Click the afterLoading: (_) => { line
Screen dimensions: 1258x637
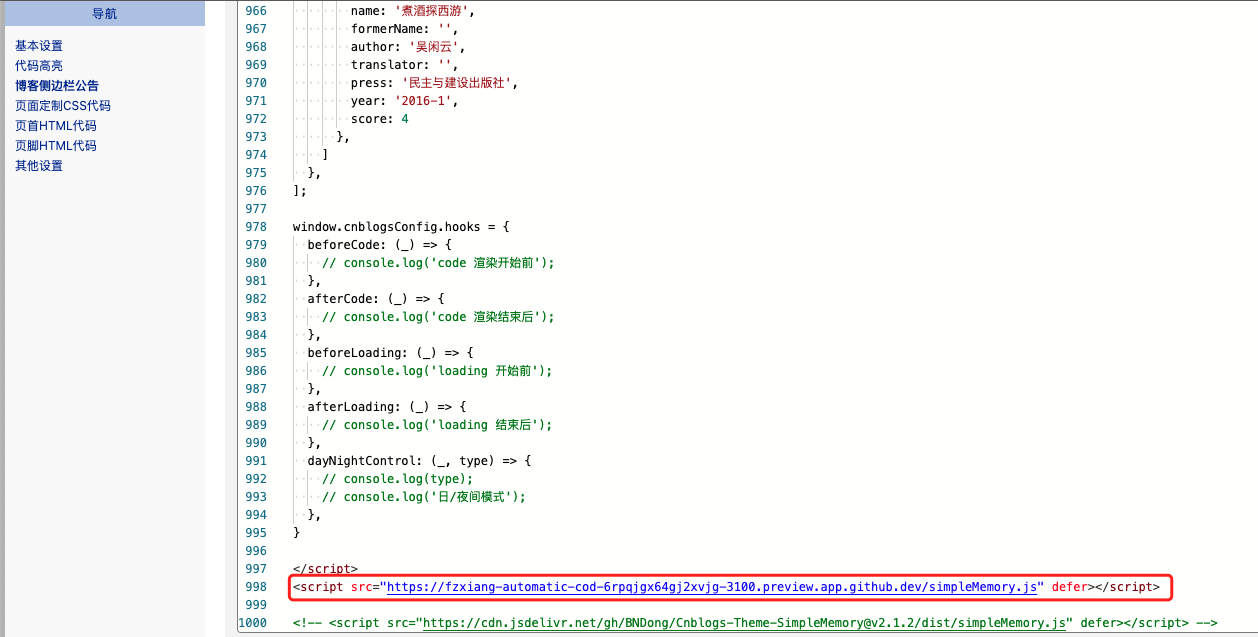tap(387, 407)
